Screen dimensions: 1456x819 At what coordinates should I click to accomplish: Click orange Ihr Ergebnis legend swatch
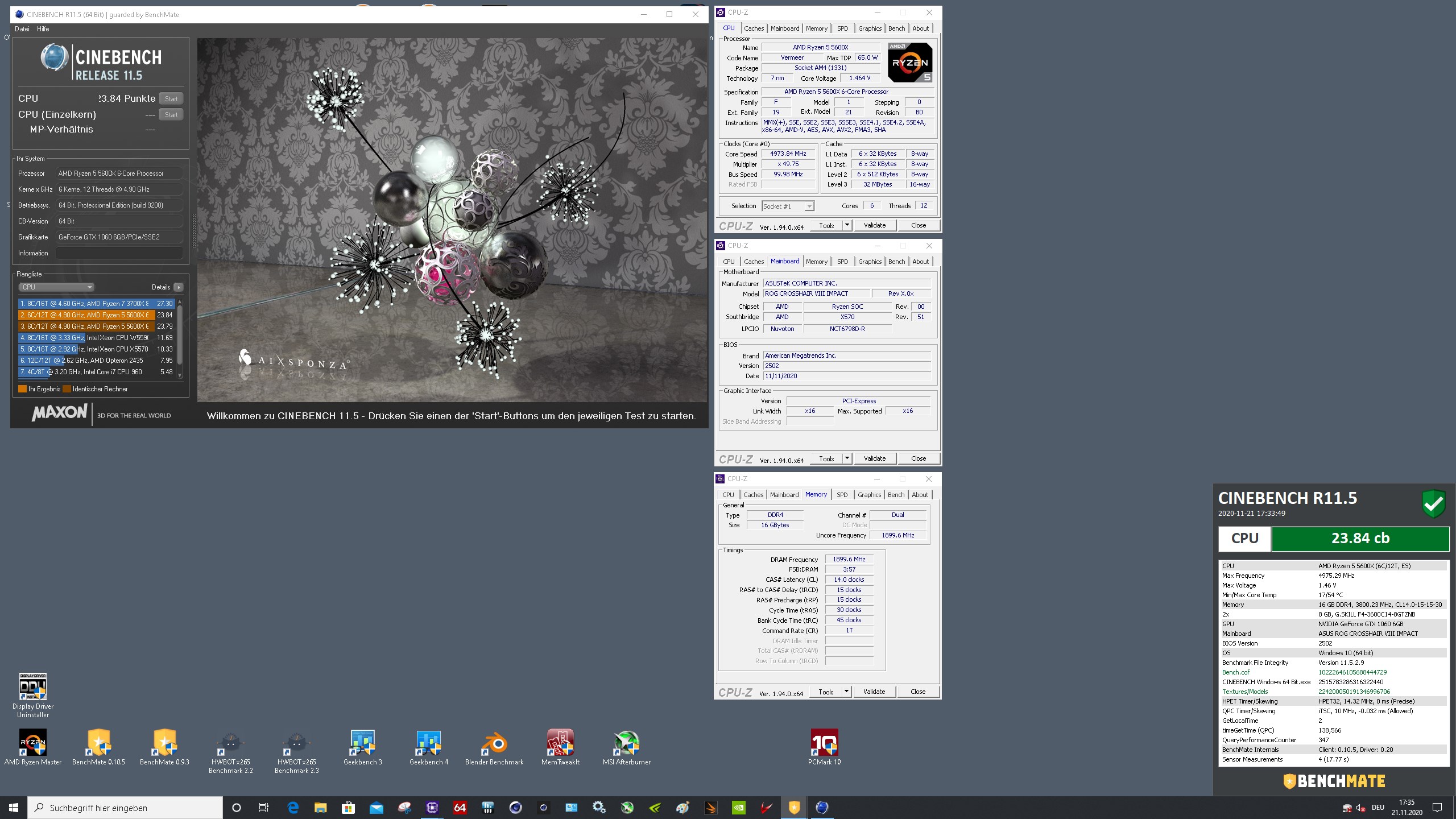[x=23, y=389]
